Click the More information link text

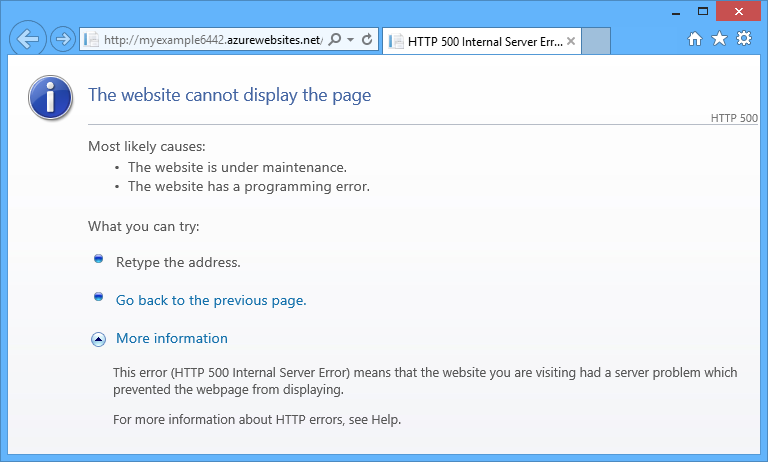pyautogui.click(x=172, y=339)
